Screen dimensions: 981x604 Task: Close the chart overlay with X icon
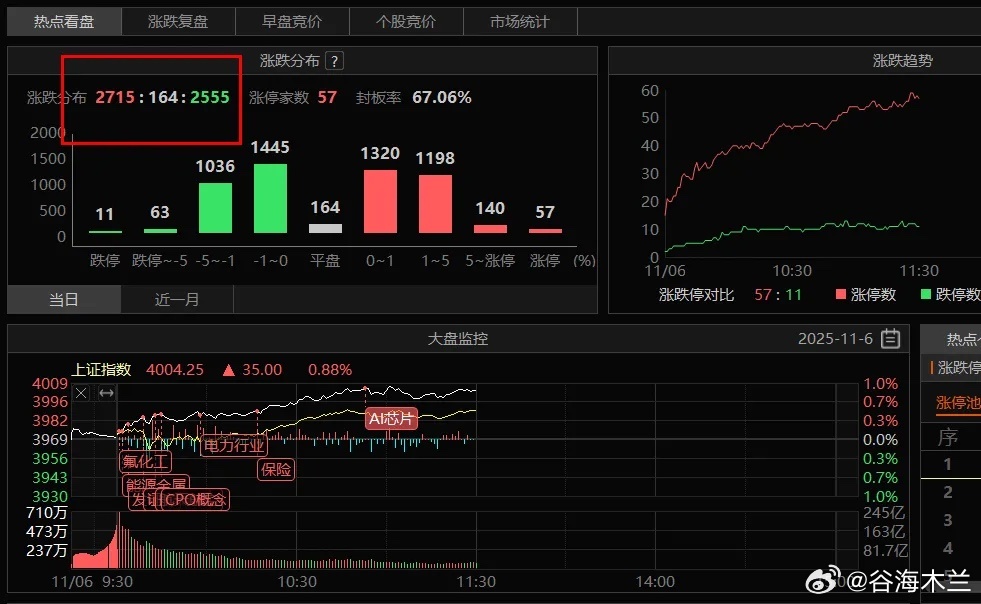pos(81,393)
